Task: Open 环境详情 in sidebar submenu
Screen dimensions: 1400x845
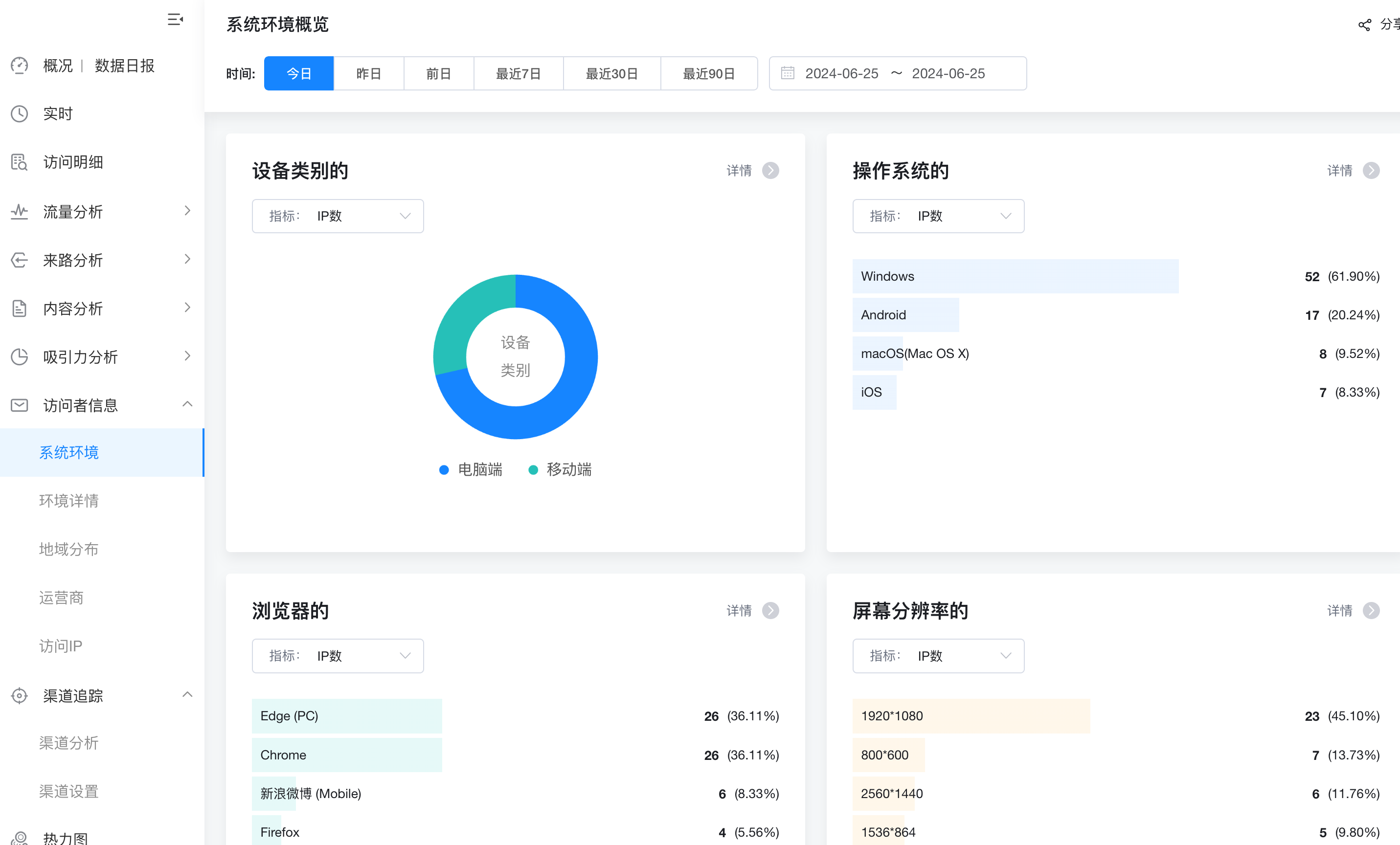Action: 69,501
